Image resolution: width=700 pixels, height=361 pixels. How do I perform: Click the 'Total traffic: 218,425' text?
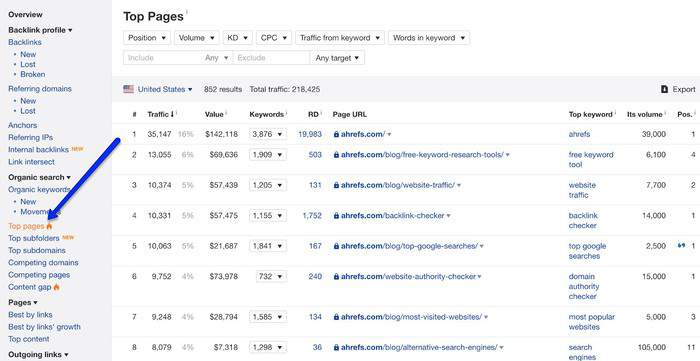click(x=285, y=89)
